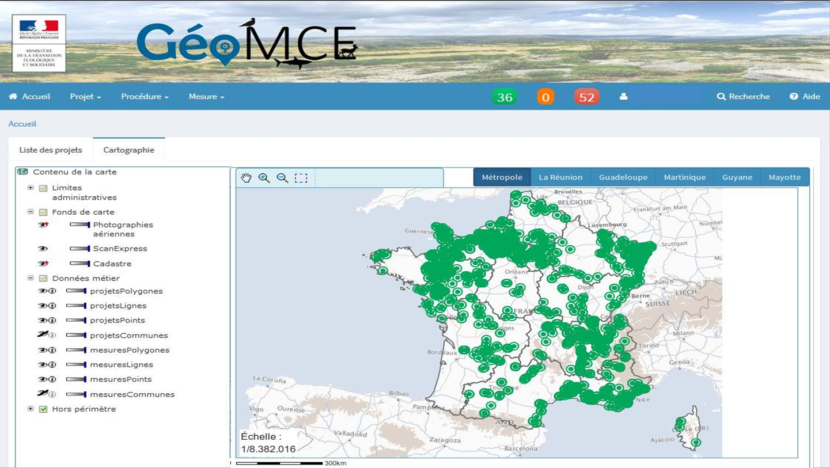The image size is (830, 468).
Task: Toggle visibility of projetsLignes layer
Action: pos(43,305)
